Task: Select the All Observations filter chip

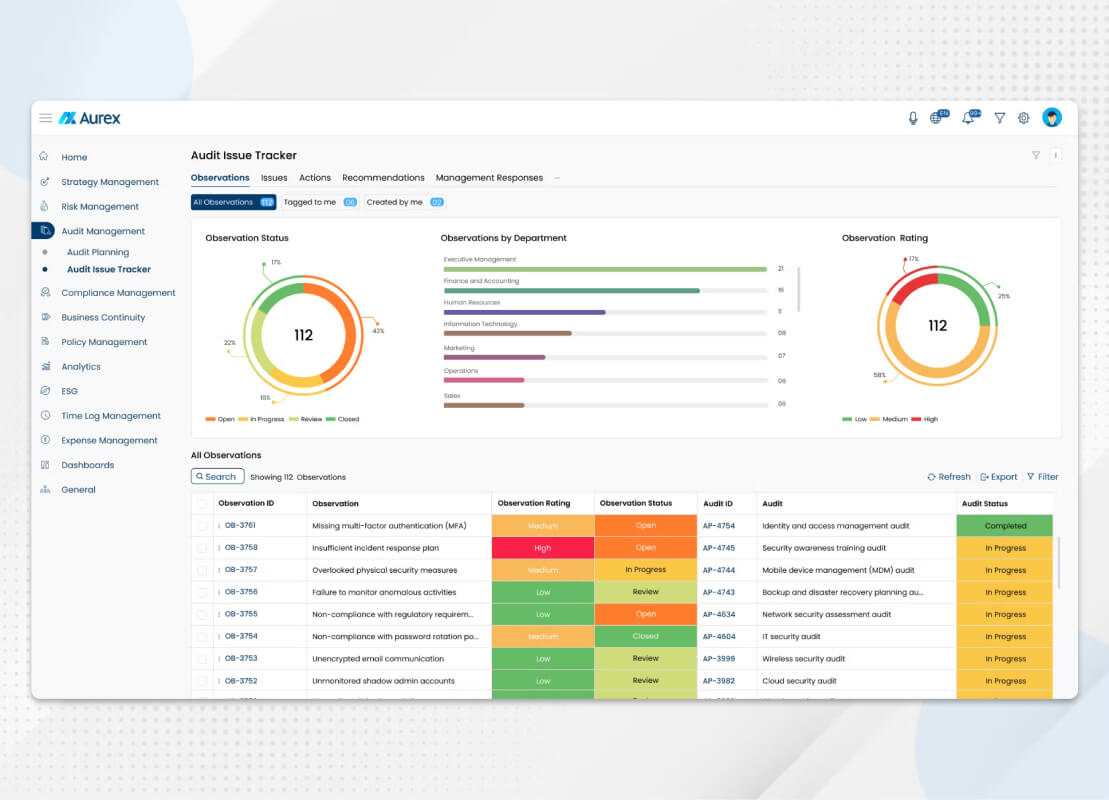Action: click(x=233, y=202)
